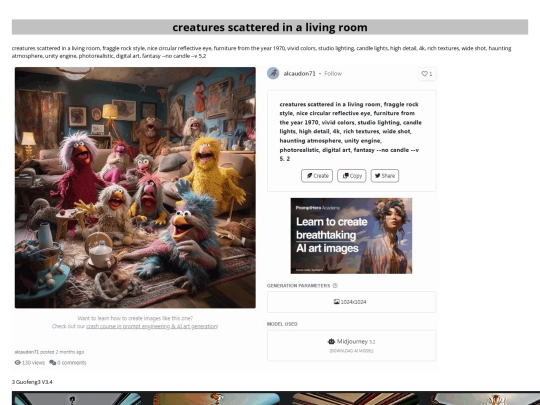The height and width of the screenshot is (405, 540).
Task: Open the Midjourney model link
Action: click(x=352, y=341)
